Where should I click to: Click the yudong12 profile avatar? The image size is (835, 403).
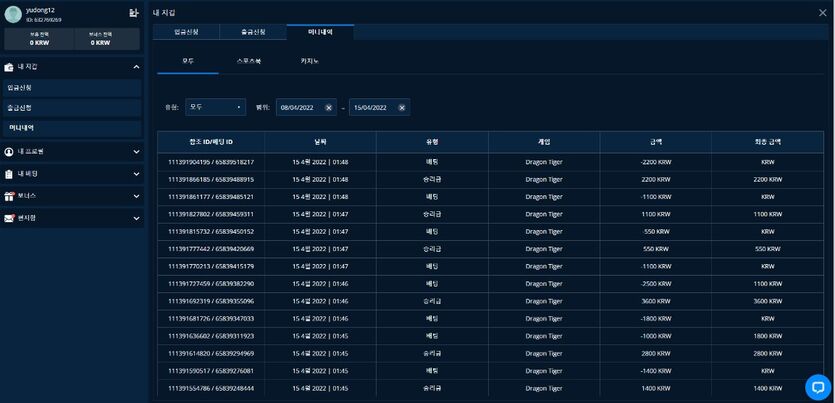(13, 14)
